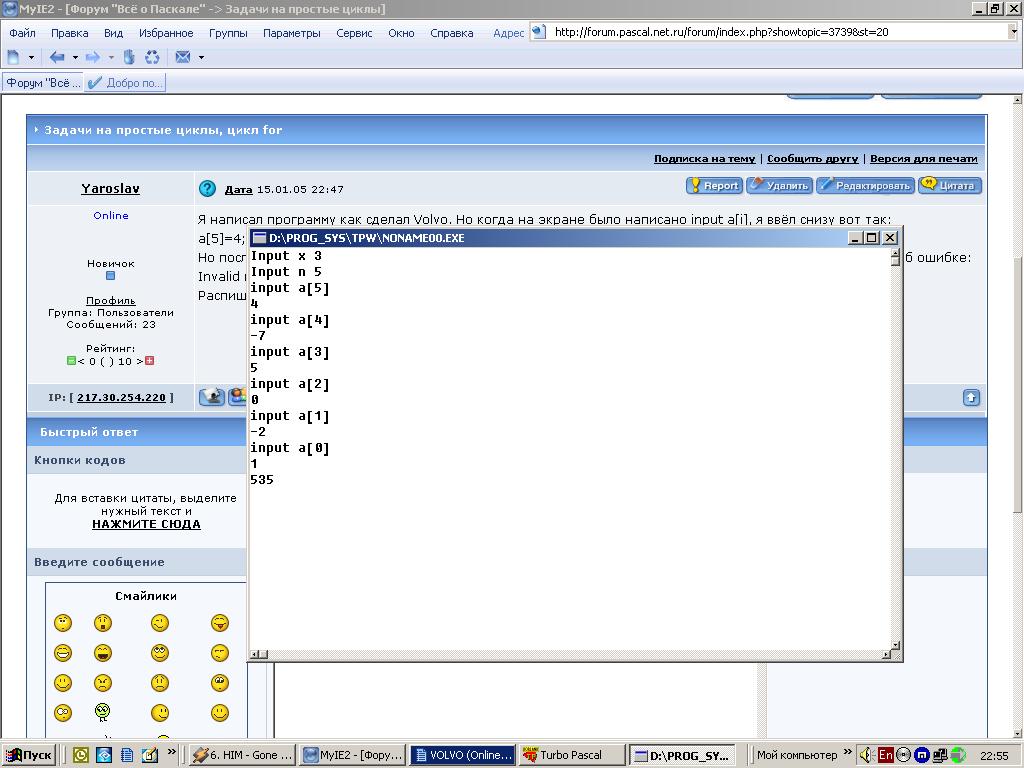The image size is (1024, 768).
Task: Expand the Back button history dropdown
Action: [75, 57]
